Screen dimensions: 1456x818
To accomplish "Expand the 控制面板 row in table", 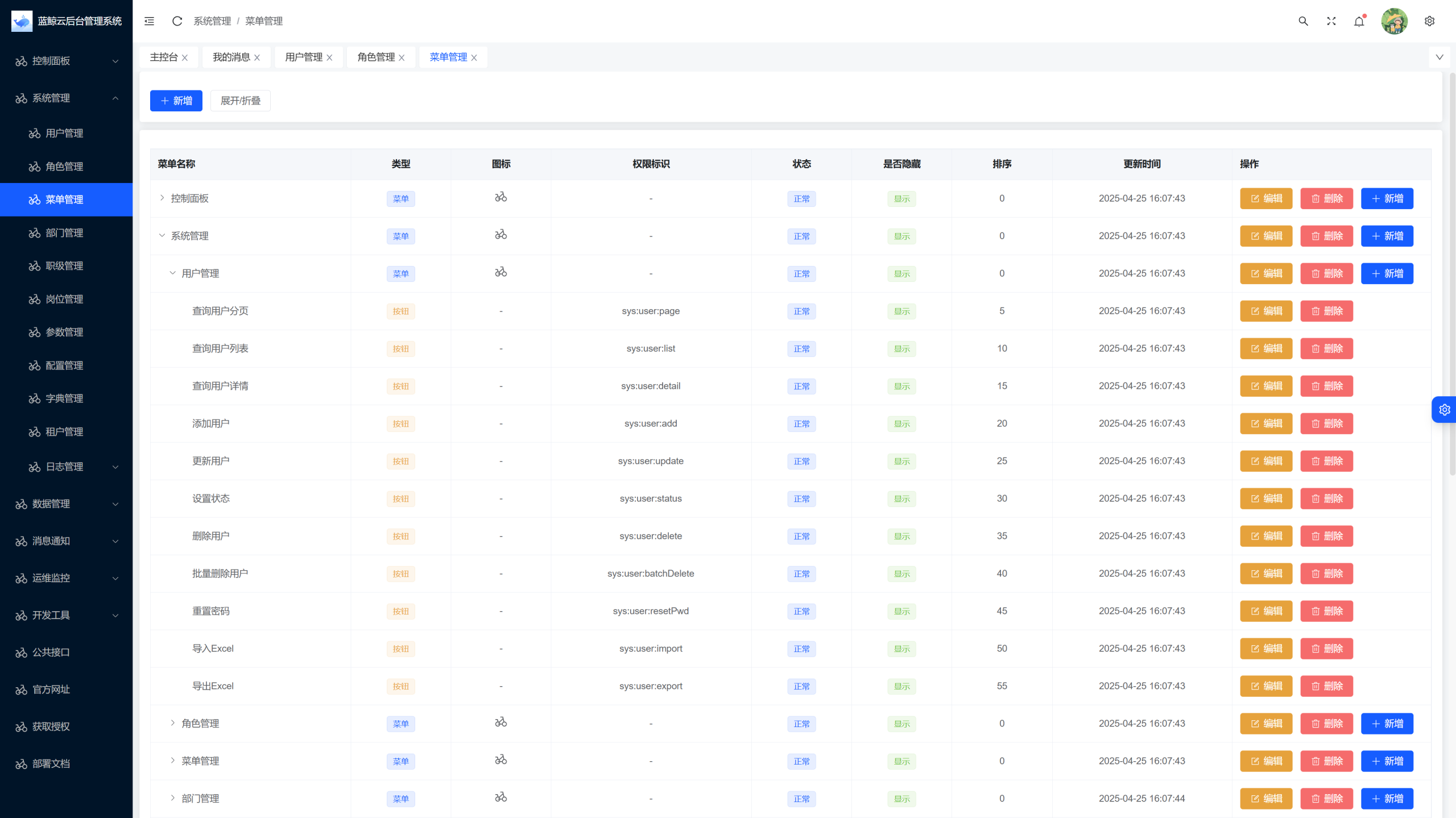I will click(x=162, y=198).
